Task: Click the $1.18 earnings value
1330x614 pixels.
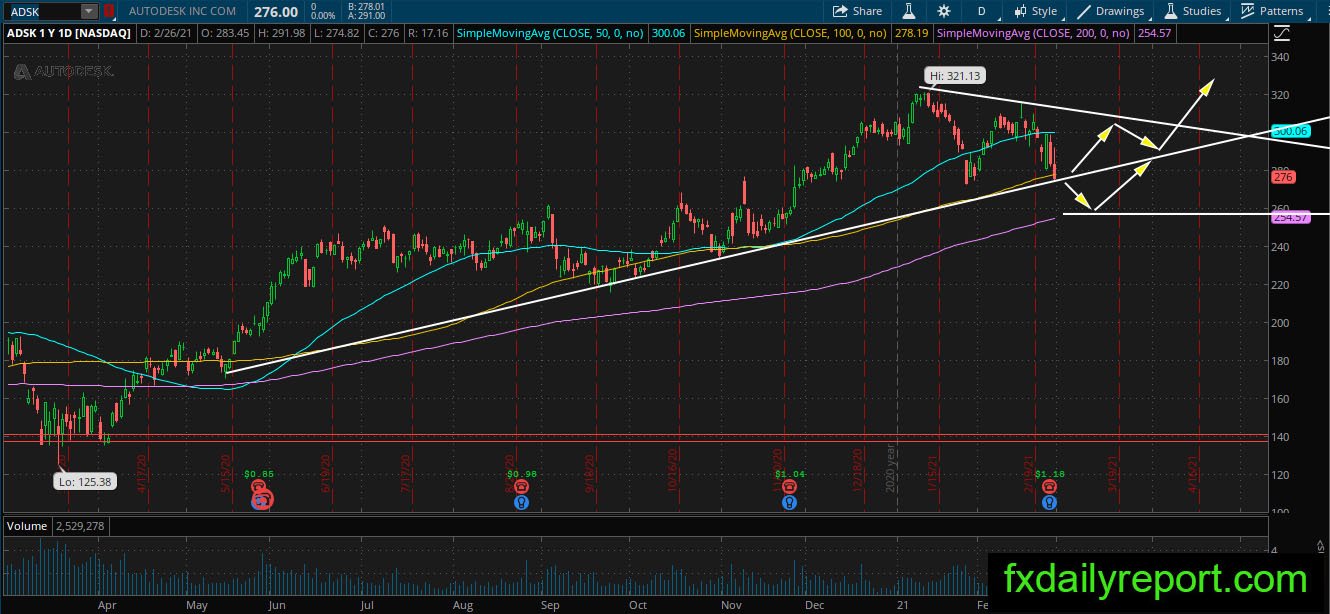Action: pyautogui.click(x=1050, y=473)
